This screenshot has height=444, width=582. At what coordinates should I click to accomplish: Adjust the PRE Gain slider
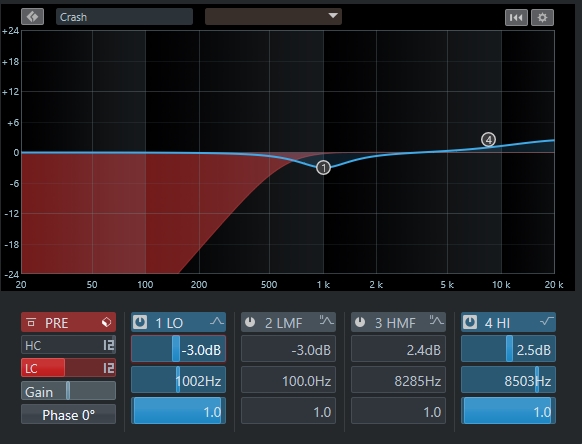point(68,391)
